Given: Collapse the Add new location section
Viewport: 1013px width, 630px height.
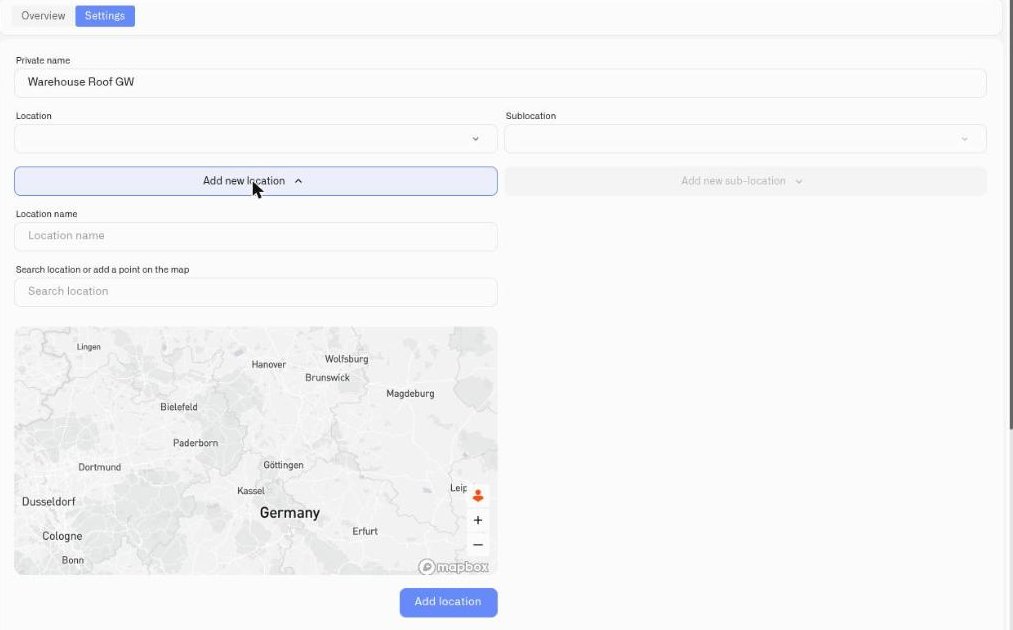Looking at the screenshot, I should pos(256,181).
